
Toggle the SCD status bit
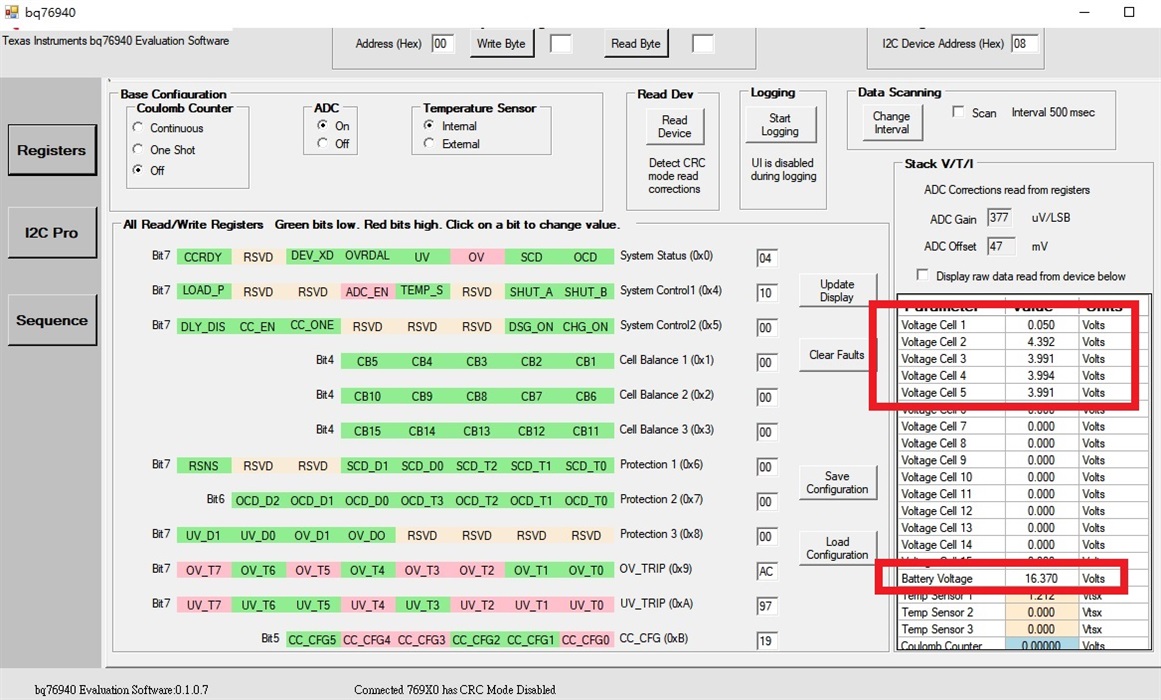coord(531,256)
